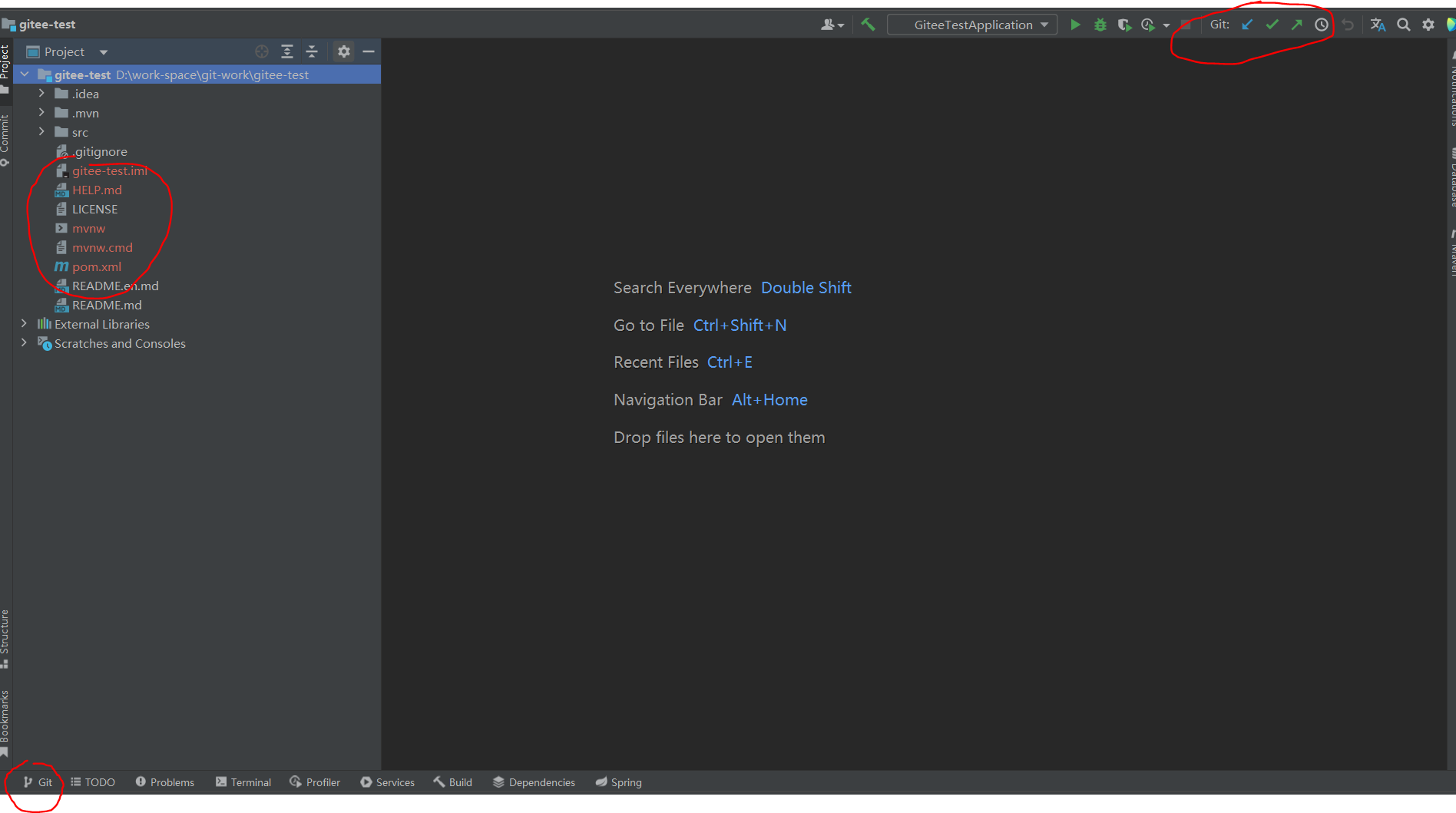Click the Alt+Home shortcut text
The width and height of the screenshot is (1456, 813).
click(x=769, y=400)
